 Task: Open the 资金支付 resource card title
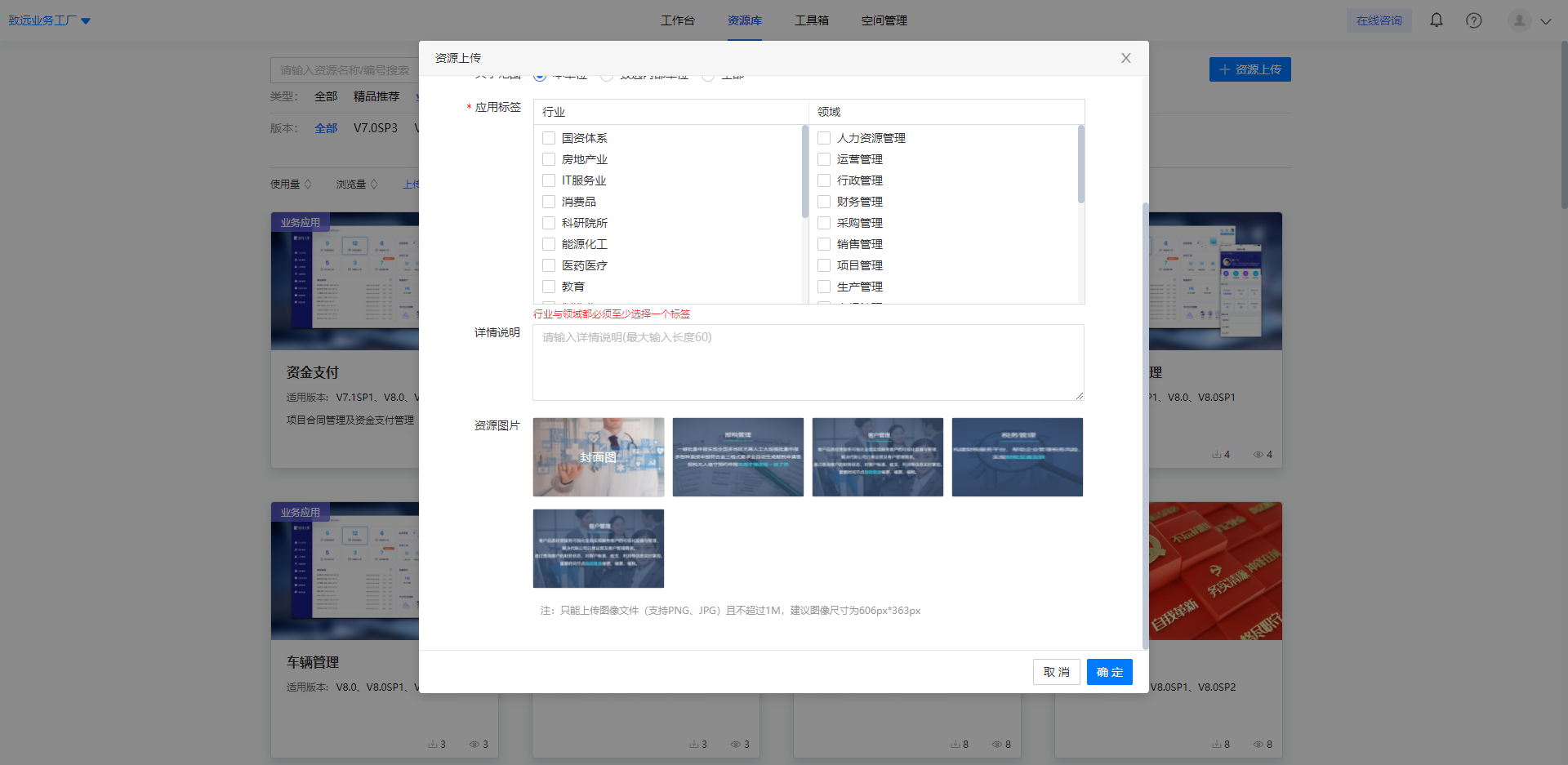pyautogui.click(x=312, y=372)
